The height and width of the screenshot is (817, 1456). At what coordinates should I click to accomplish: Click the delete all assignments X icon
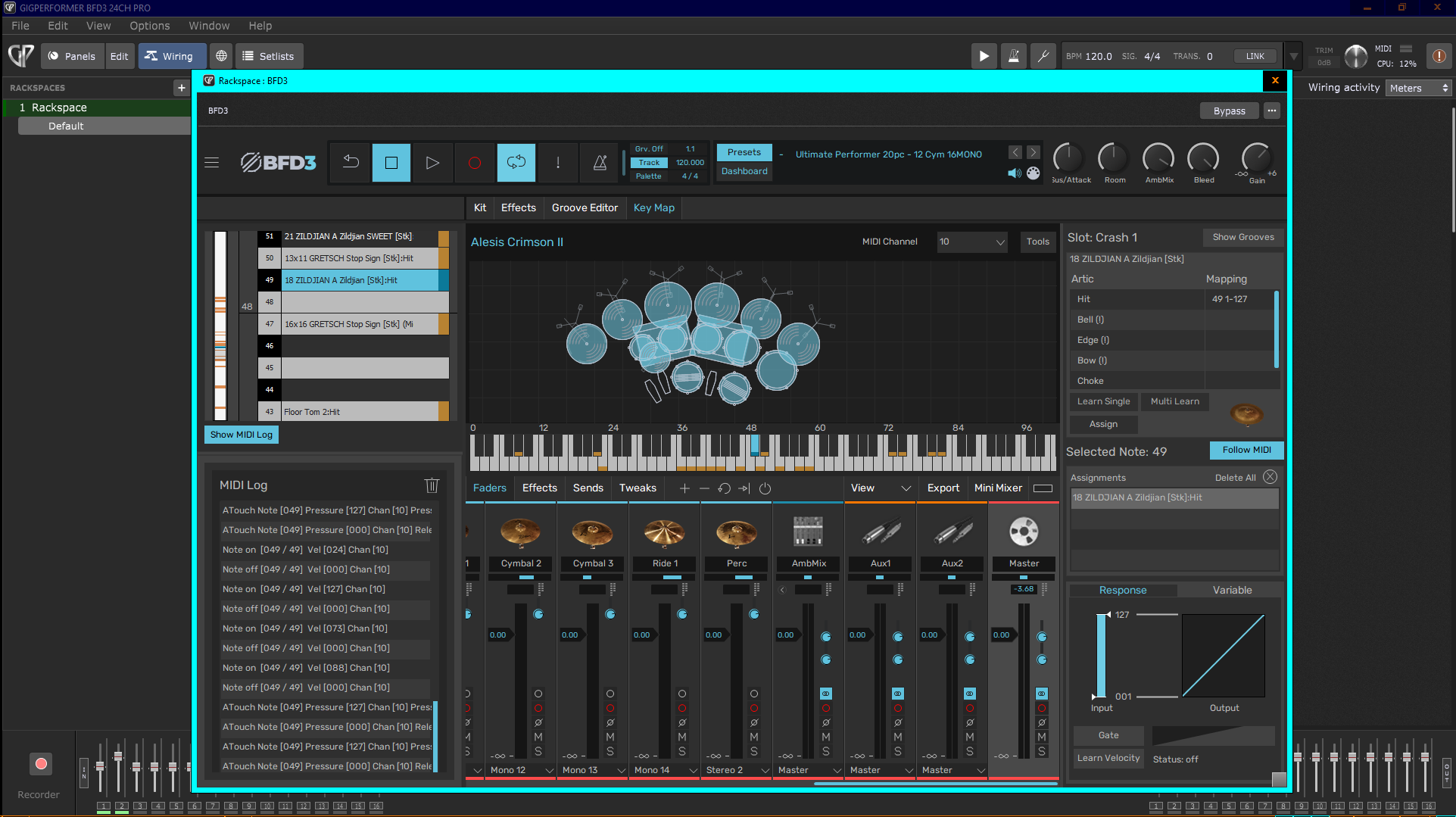click(1270, 477)
